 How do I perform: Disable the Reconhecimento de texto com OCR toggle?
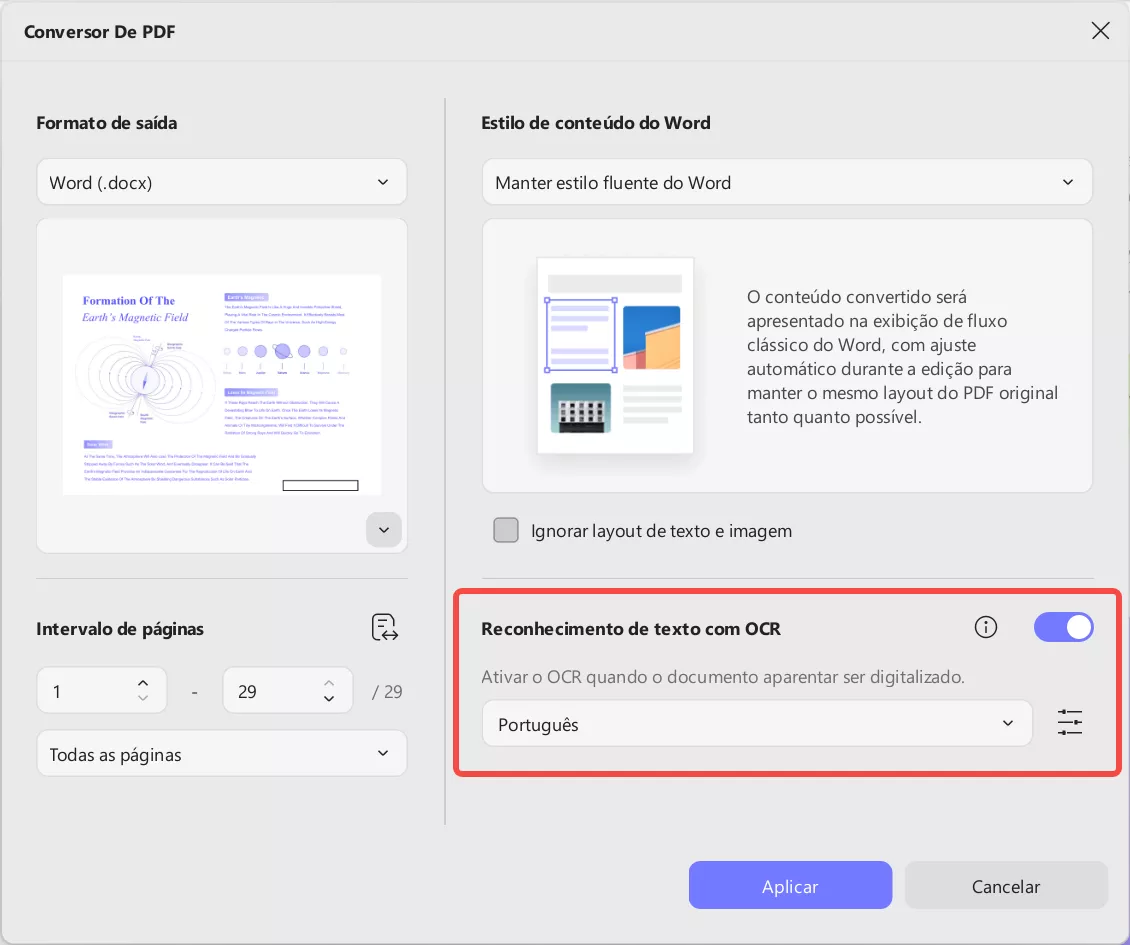point(1063,627)
